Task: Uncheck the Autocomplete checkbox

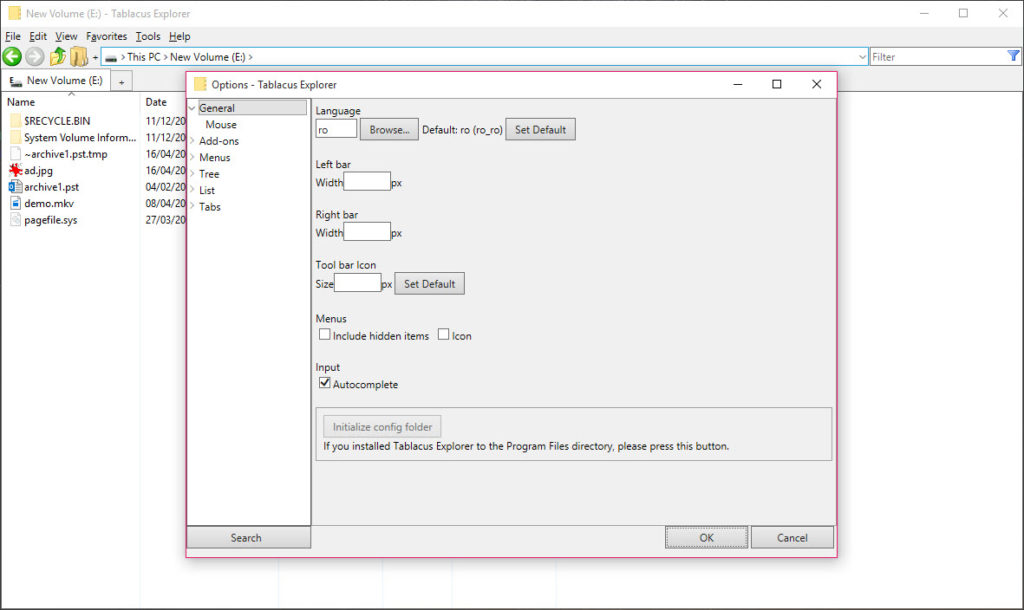Action: (x=325, y=383)
